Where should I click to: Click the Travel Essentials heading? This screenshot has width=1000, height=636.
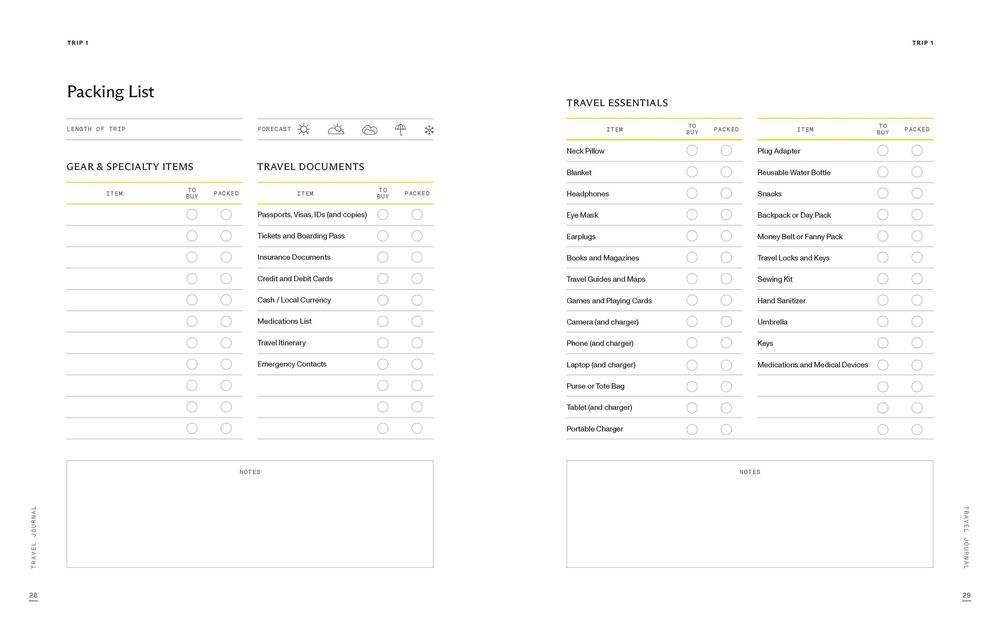617,103
